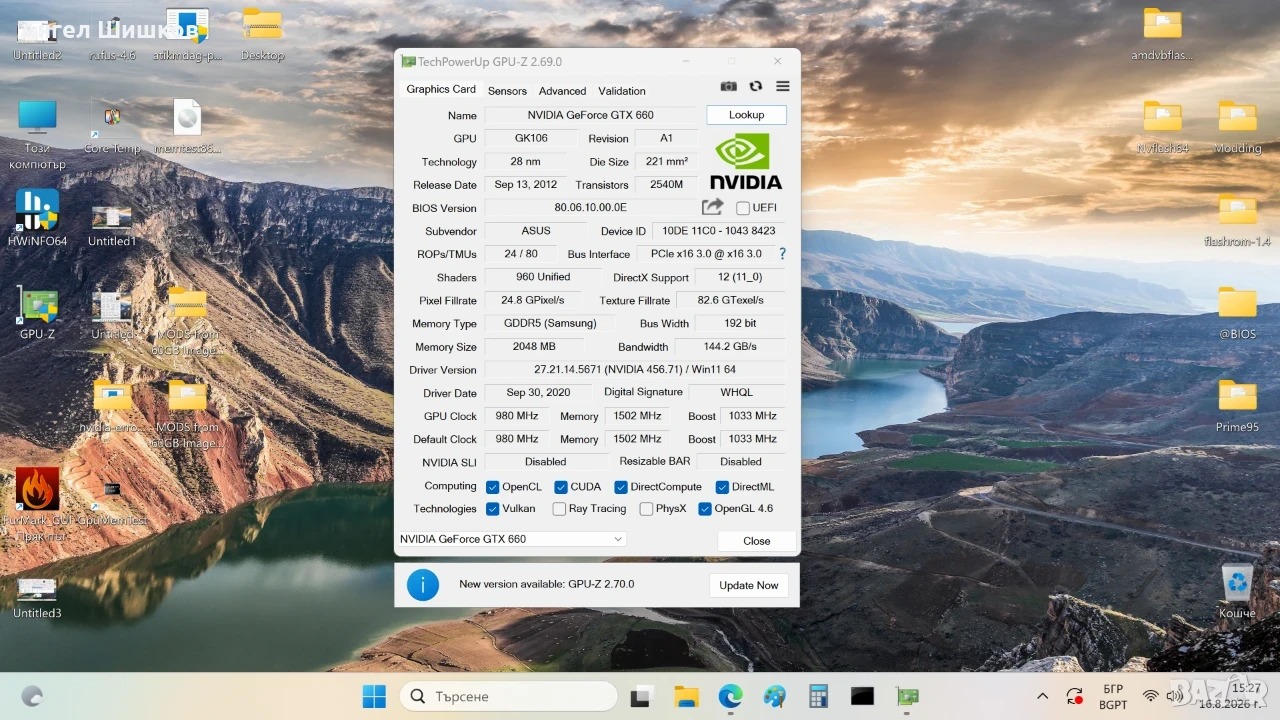Click the Subvendor ASUS value
Viewport: 1280px width, 720px height.
536,231
